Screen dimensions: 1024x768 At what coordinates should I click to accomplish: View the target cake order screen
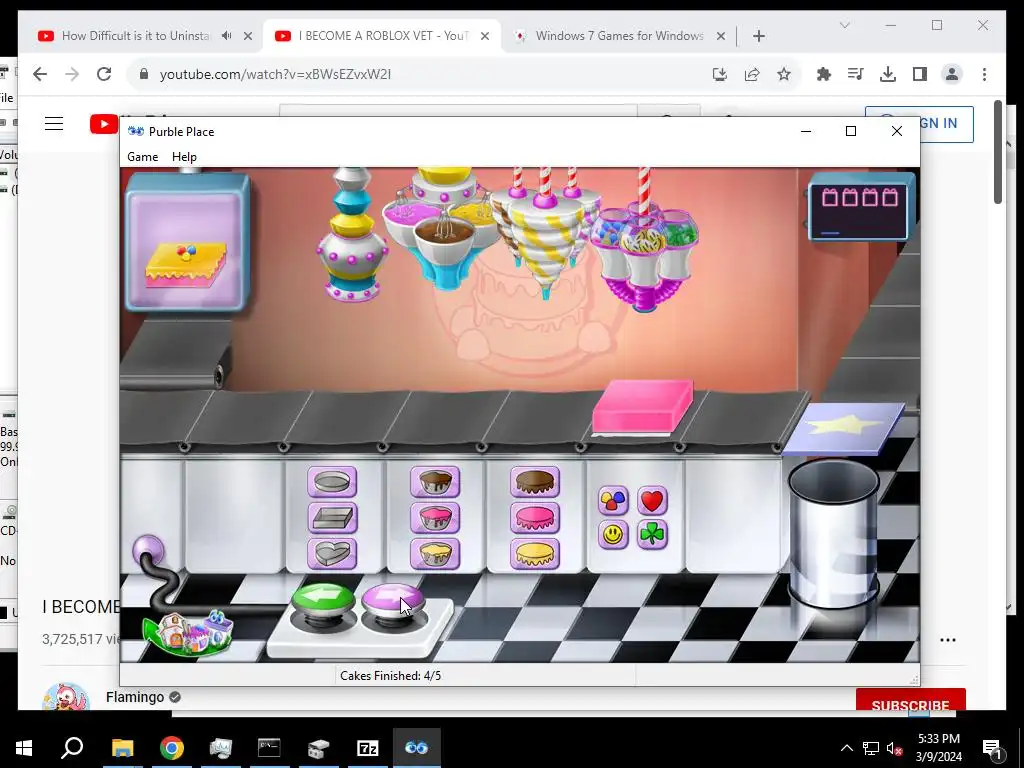[x=187, y=242]
